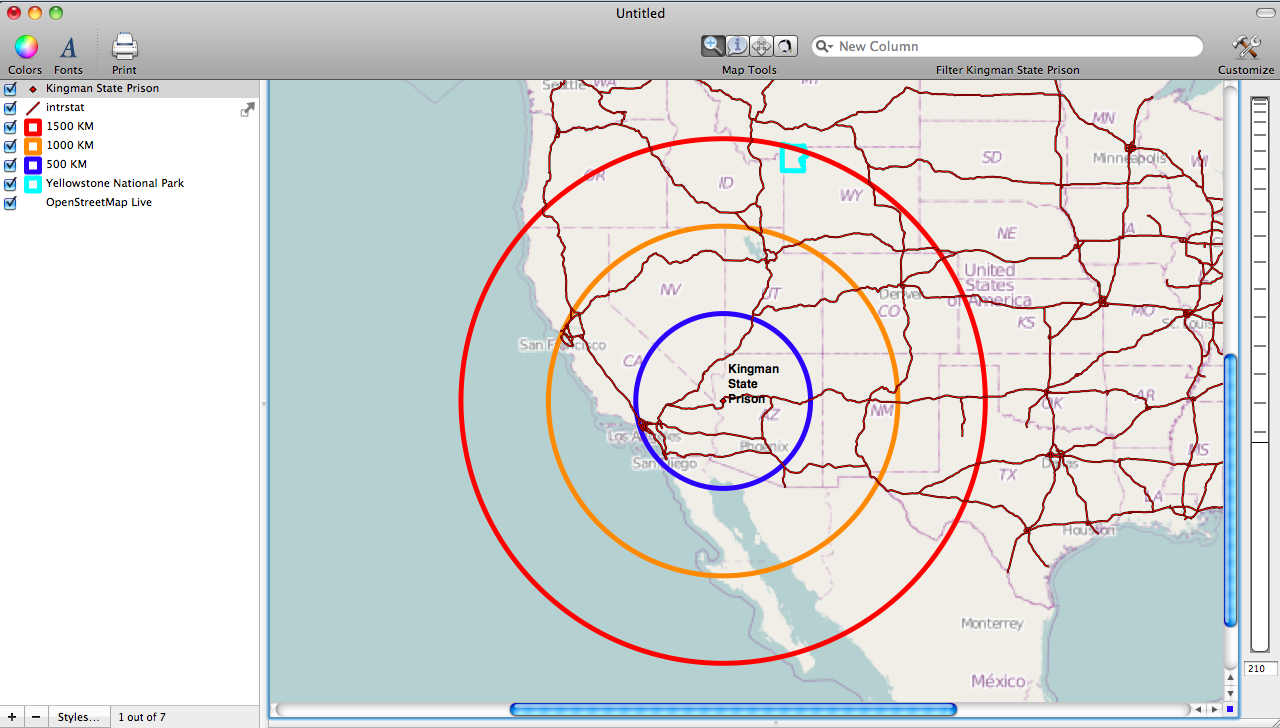Select the zoom magnifier map tool
Viewport: 1280px width, 728px height.
pos(713,45)
